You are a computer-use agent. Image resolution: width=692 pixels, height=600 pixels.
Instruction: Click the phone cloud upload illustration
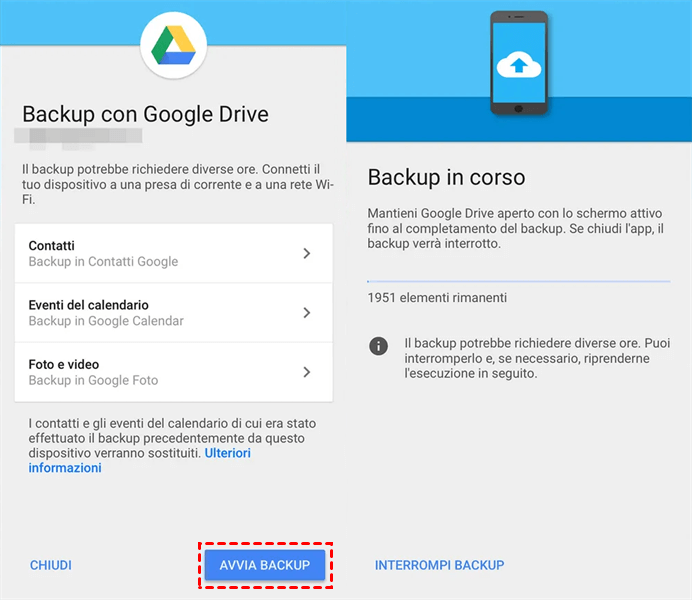click(519, 62)
